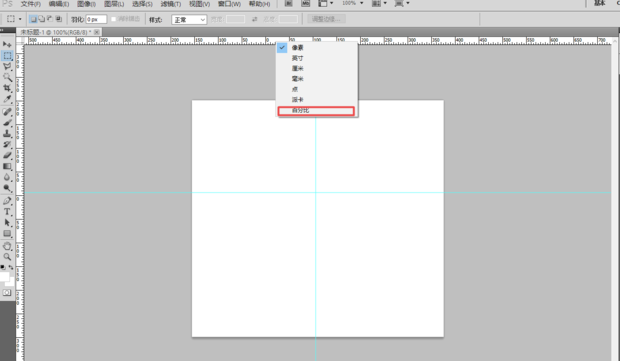Select the Pen tool
This screenshot has width=620, height=361.
[x=7, y=201]
